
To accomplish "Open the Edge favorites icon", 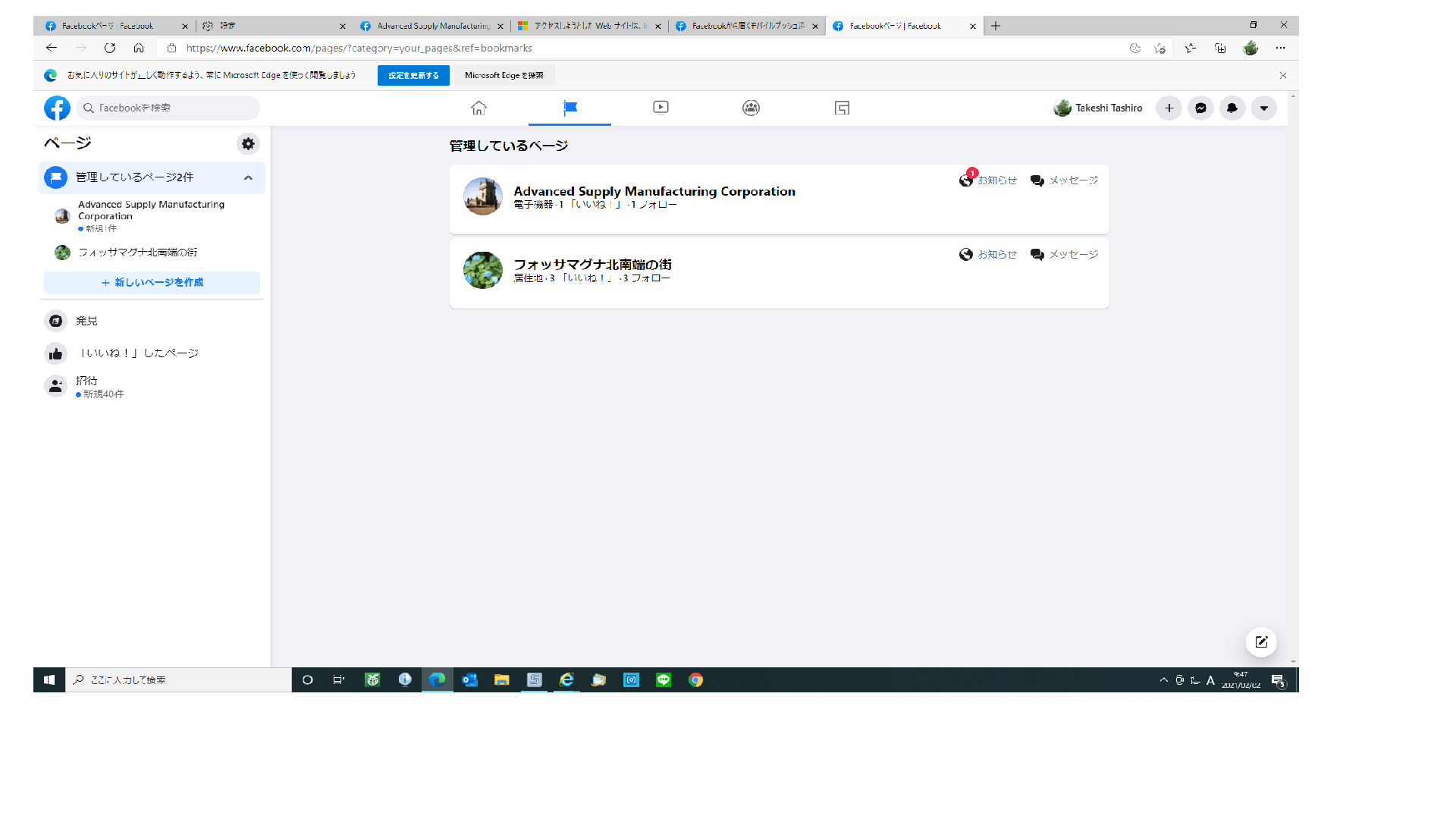I will [1190, 48].
